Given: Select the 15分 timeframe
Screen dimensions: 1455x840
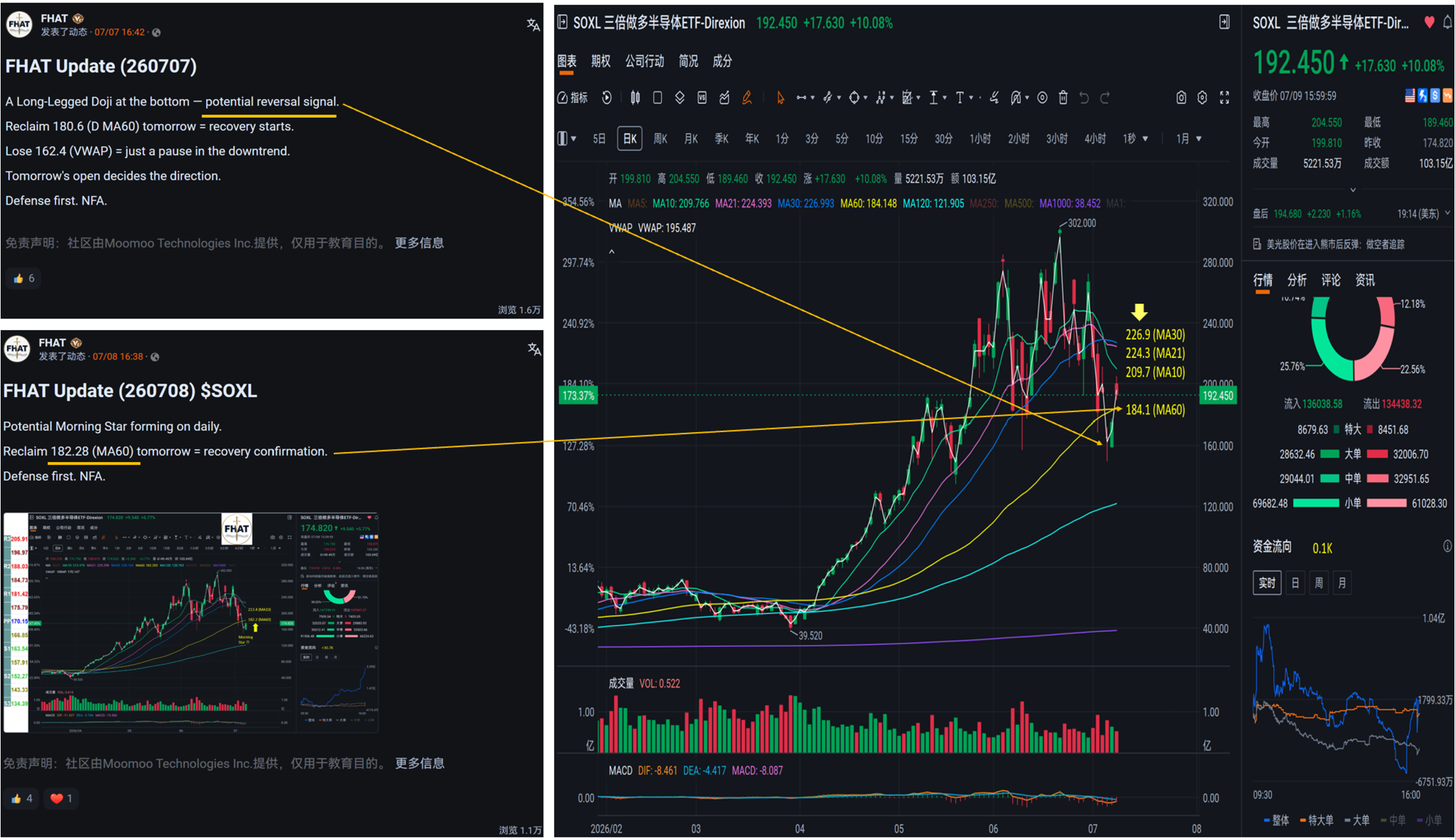Looking at the screenshot, I should tap(908, 139).
